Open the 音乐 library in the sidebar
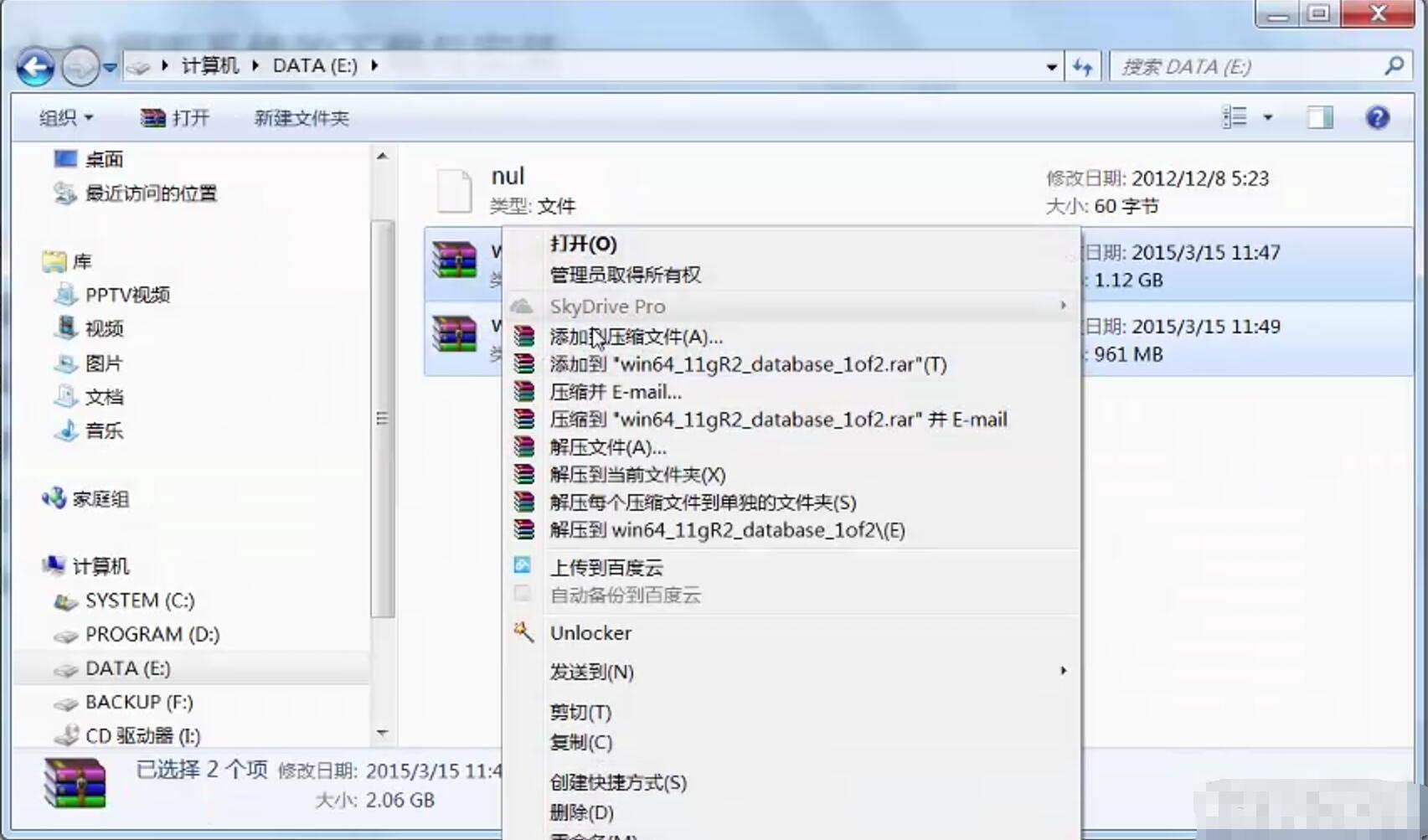 [104, 430]
